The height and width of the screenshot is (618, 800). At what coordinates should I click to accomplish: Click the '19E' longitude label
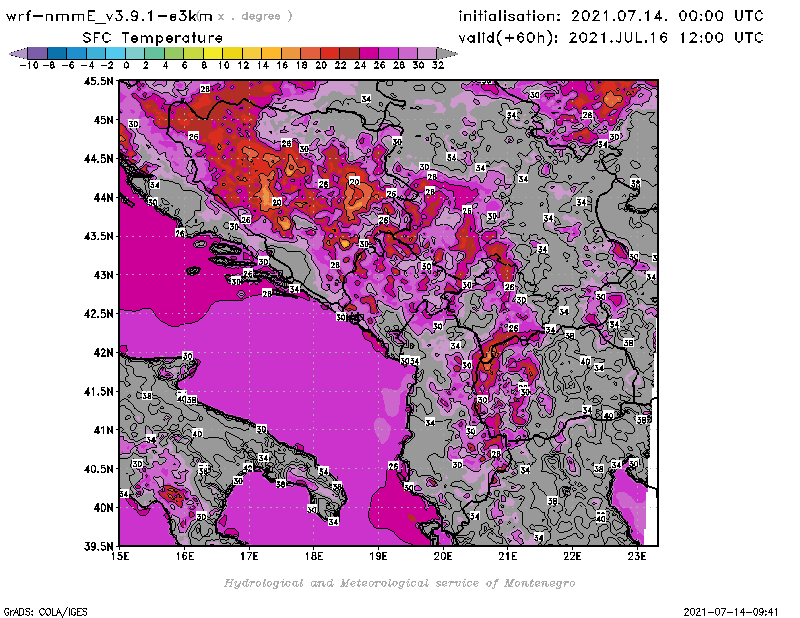pos(379,556)
